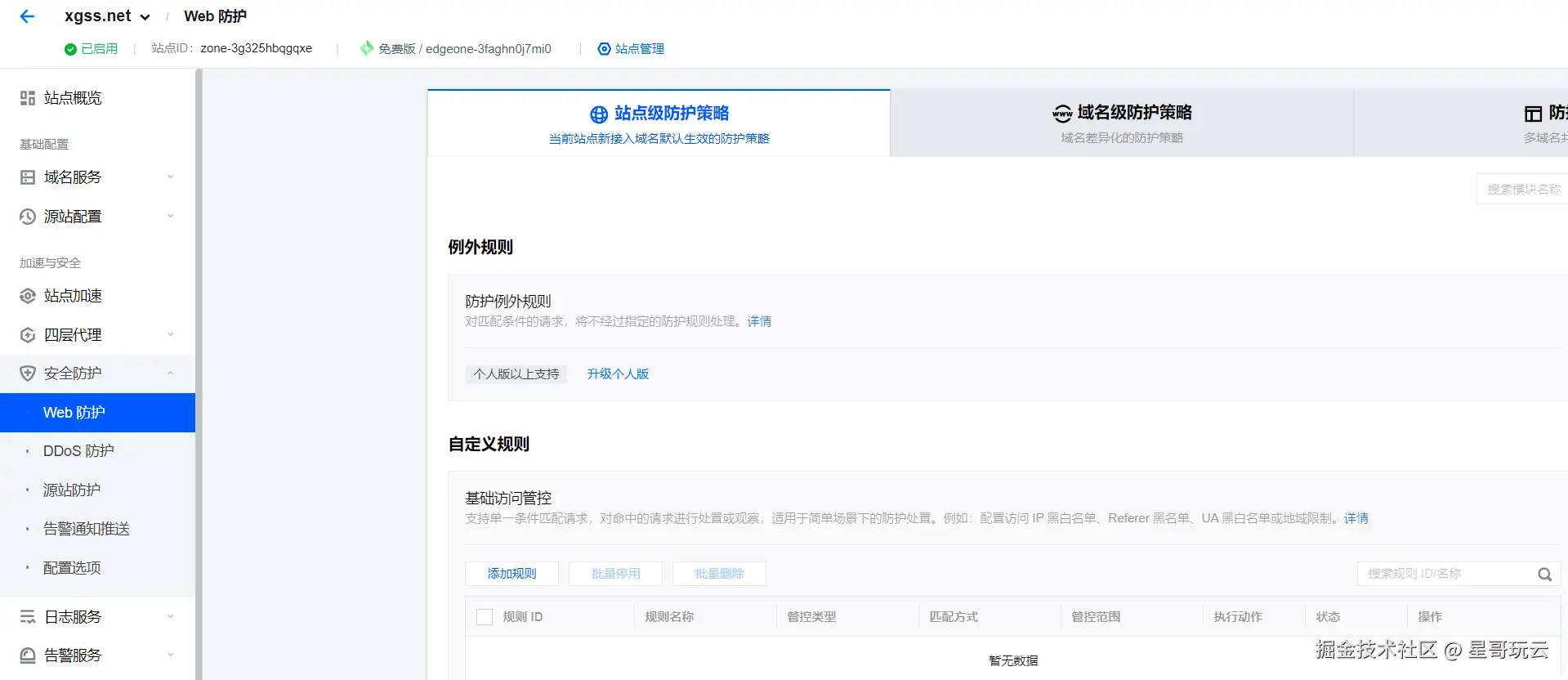Click the 四层代理 icon
The height and width of the screenshot is (680, 1568).
(x=28, y=335)
